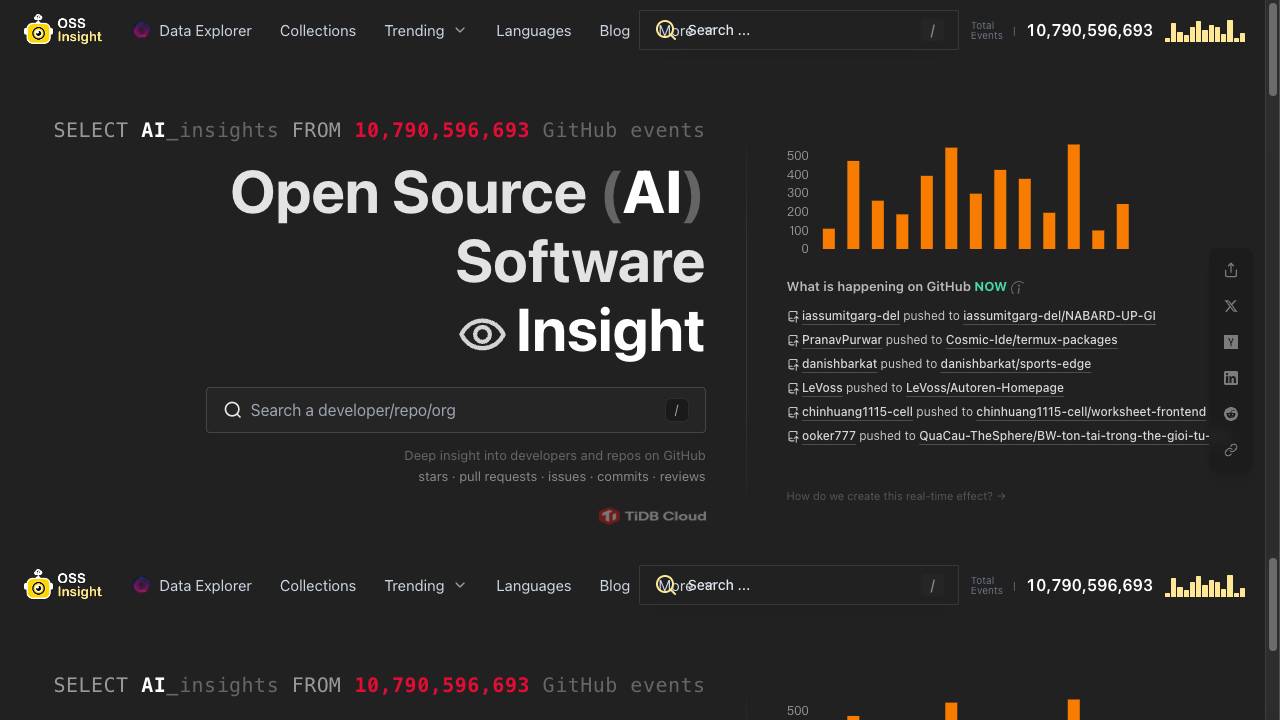Click the red 10,790,596,693 number in the top SELECT line
This screenshot has width=1280, height=720.
pos(442,130)
